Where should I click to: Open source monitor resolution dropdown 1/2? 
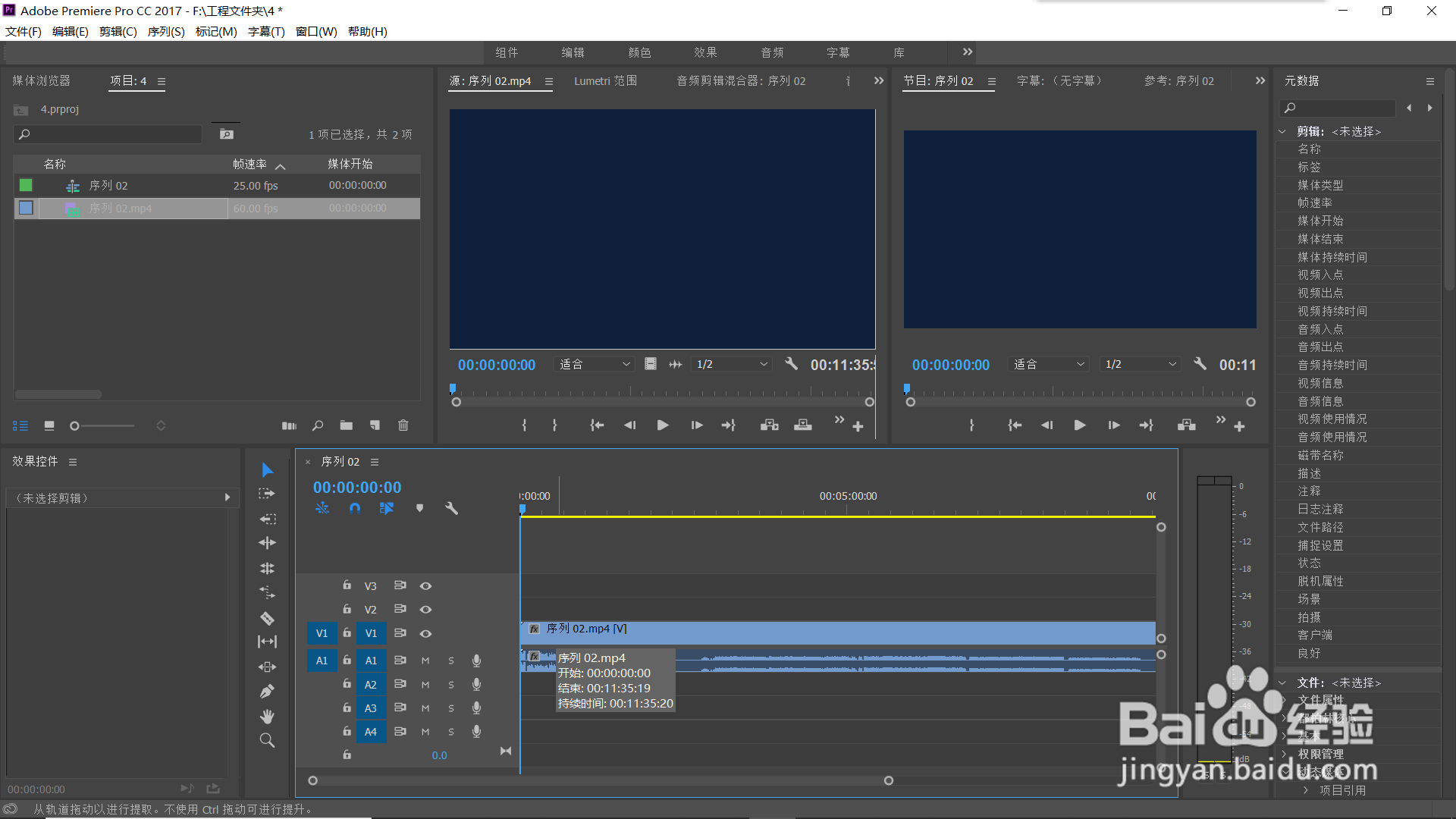(x=733, y=365)
